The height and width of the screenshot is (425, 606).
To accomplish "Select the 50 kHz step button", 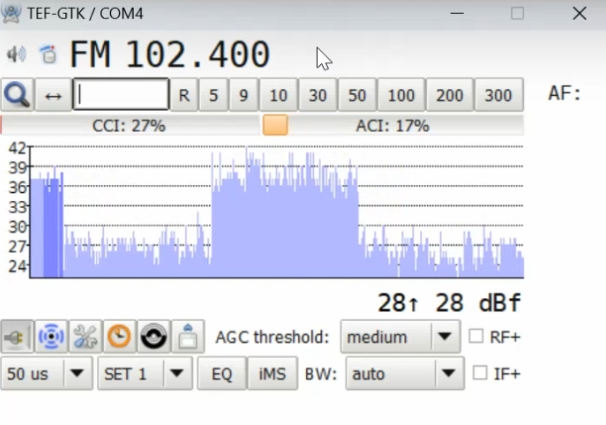I will 357,95.
